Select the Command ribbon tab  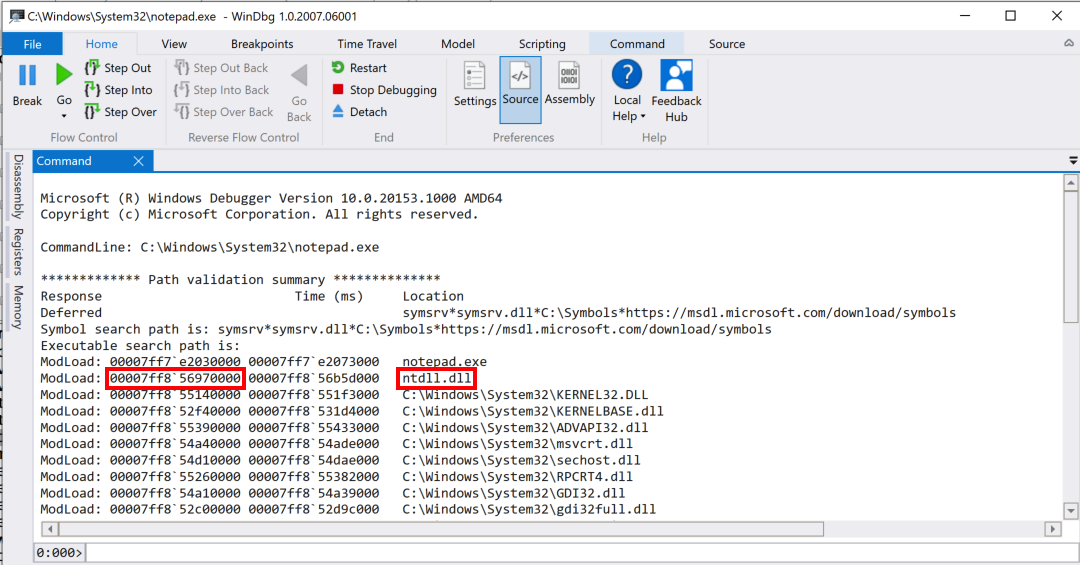637,43
